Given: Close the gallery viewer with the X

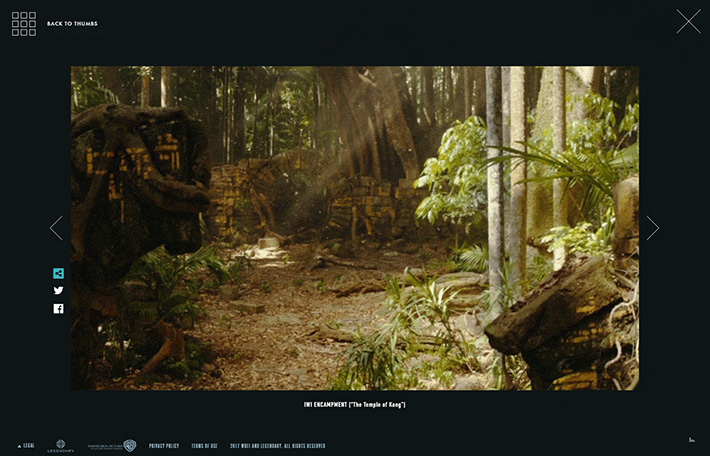Looking at the screenshot, I should pos(688,21).
